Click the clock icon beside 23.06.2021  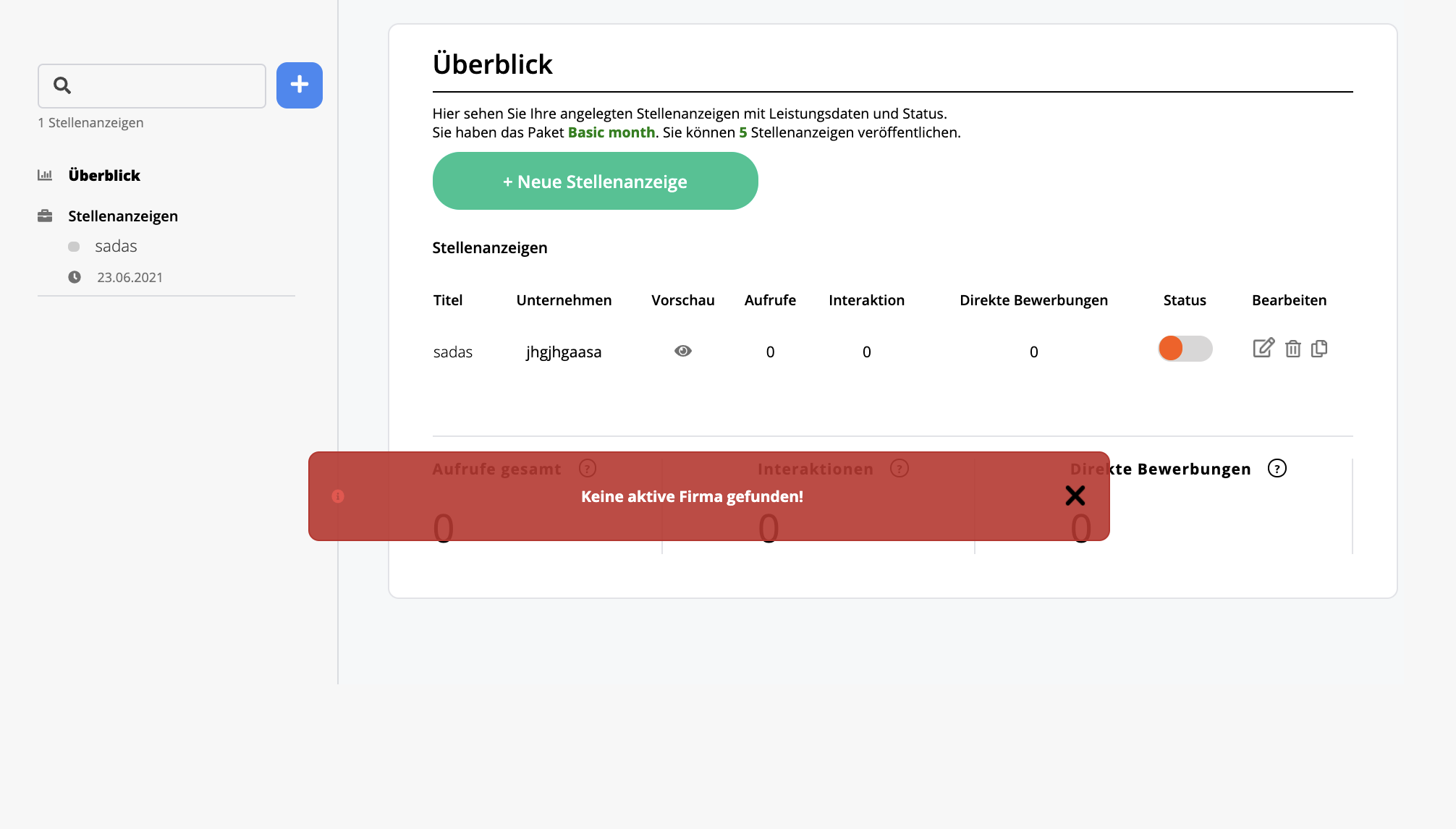coord(75,277)
